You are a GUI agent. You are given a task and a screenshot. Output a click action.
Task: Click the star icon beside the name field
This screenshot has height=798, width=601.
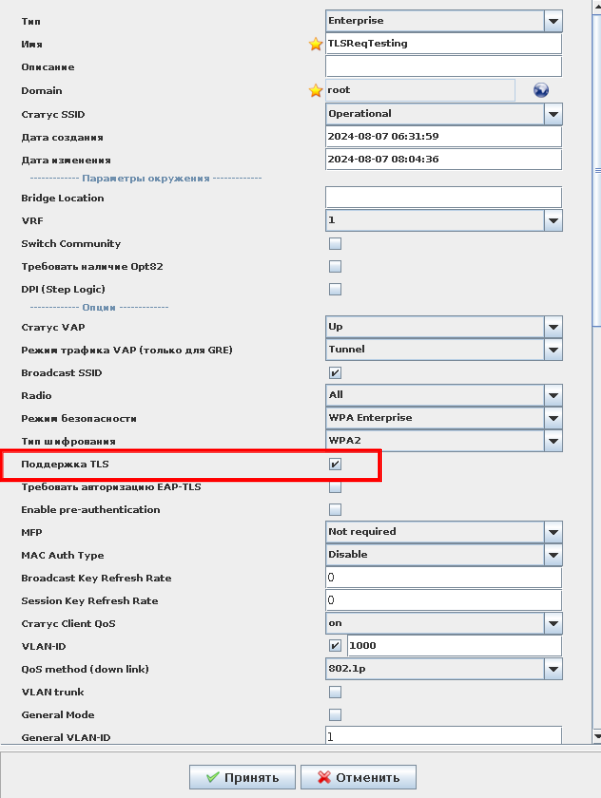pyautogui.click(x=316, y=44)
